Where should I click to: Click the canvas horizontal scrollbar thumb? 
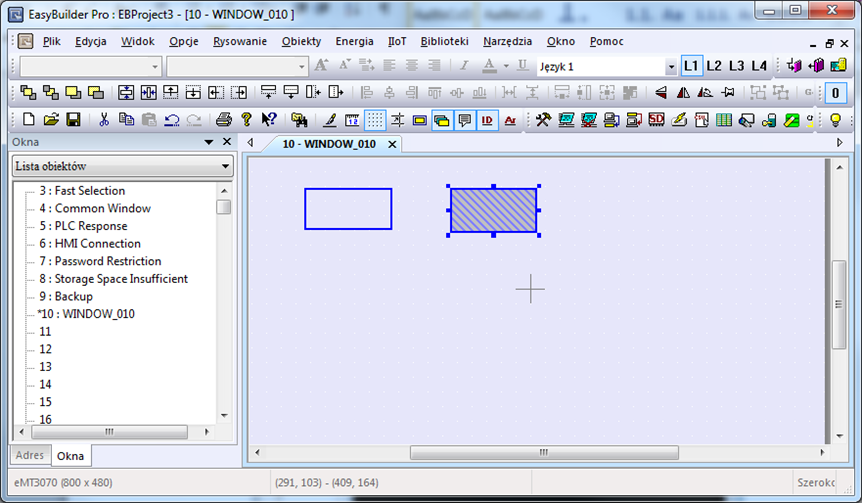tap(544, 452)
